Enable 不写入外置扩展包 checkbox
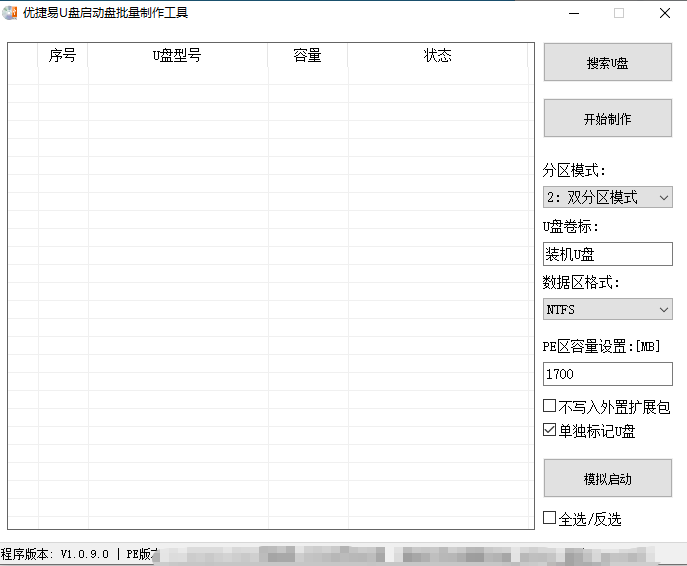The height and width of the screenshot is (566, 687). [x=550, y=407]
